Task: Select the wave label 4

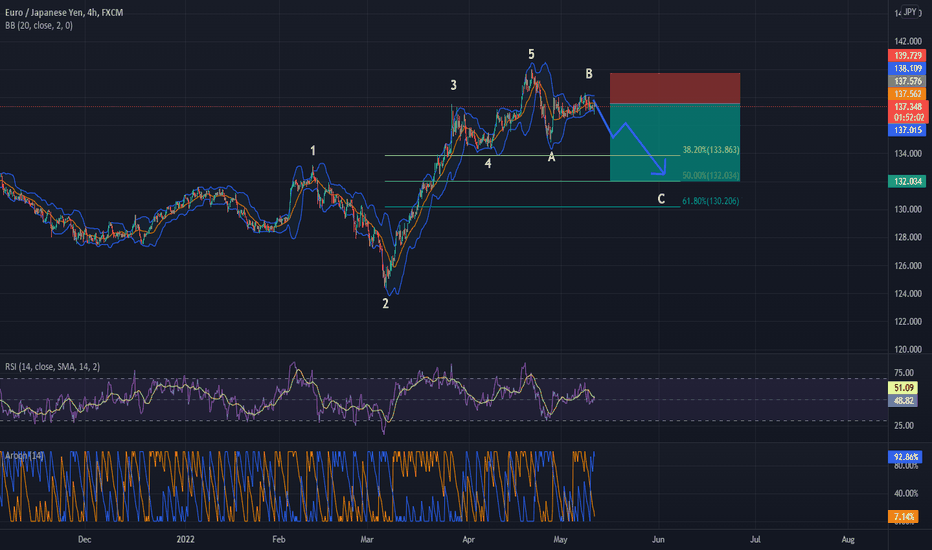Action: [x=488, y=164]
